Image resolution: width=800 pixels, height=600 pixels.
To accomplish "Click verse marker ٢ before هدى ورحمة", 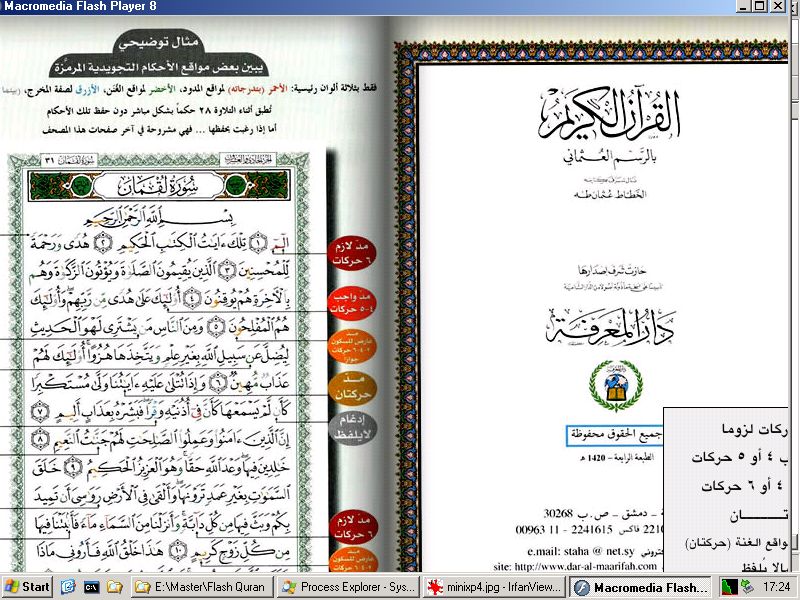I will pyautogui.click(x=103, y=244).
